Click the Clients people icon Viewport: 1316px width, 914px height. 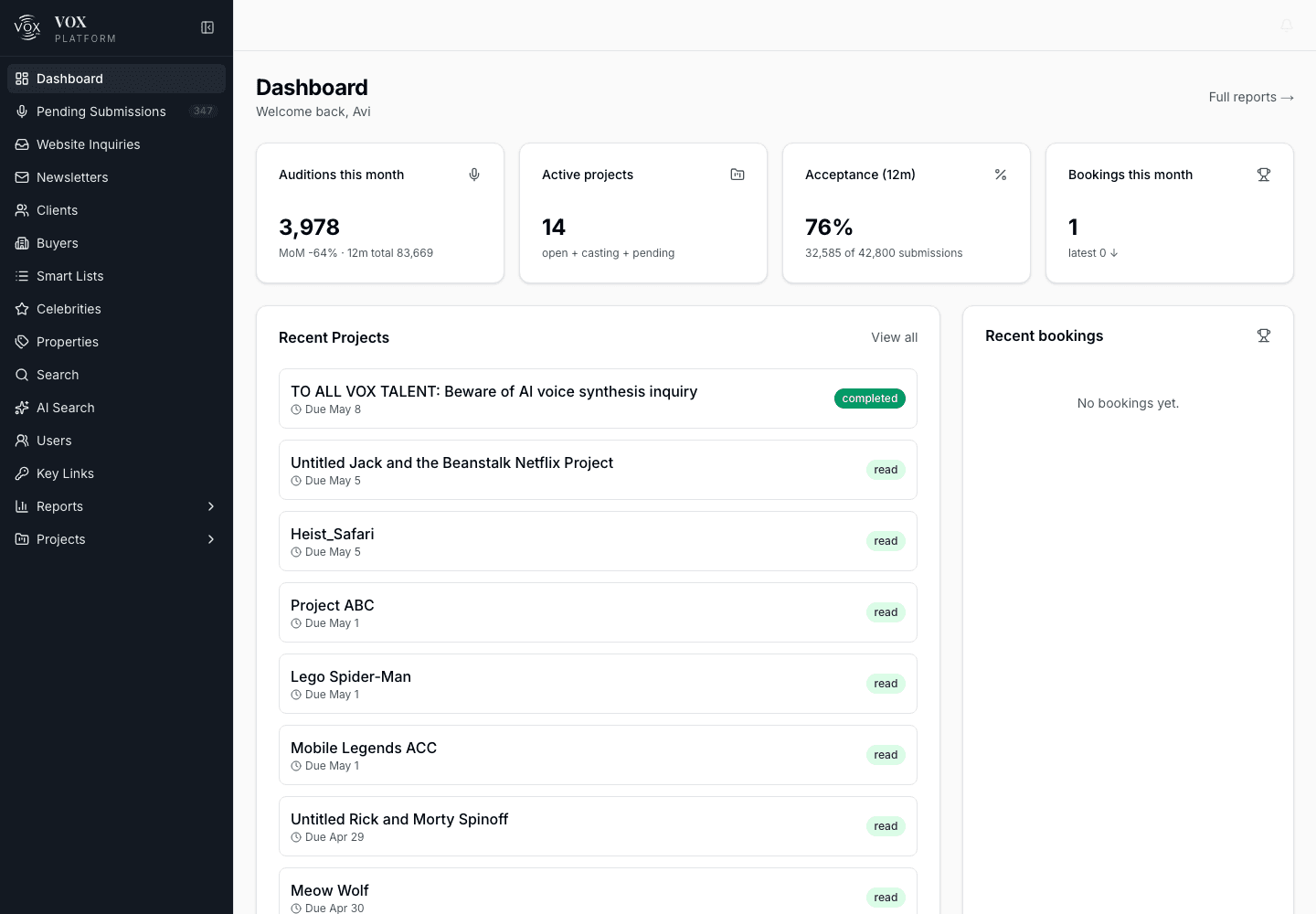coord(22,210)
